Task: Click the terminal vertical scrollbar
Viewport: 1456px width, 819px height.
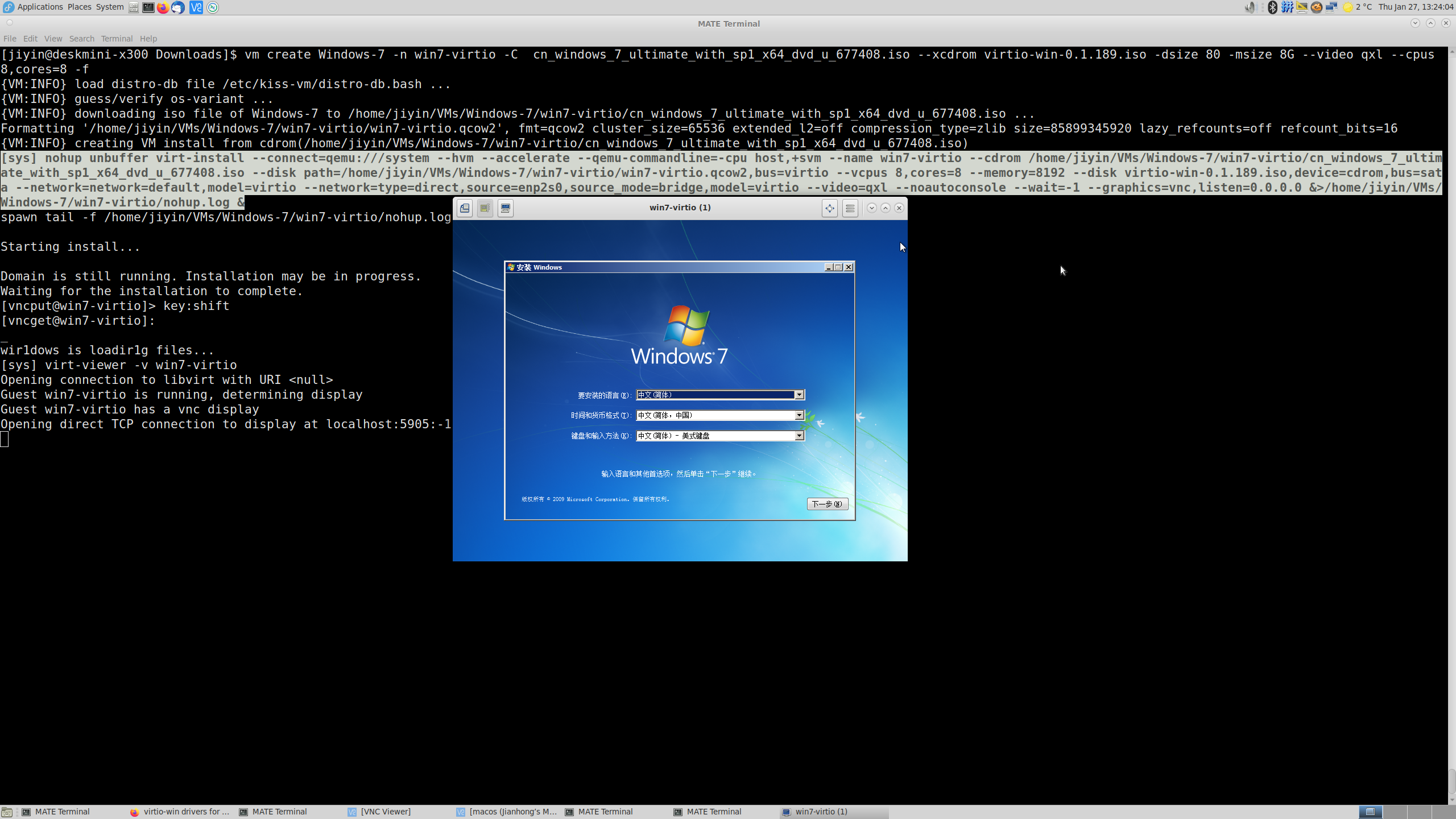Action: [x=1451, y=424]
